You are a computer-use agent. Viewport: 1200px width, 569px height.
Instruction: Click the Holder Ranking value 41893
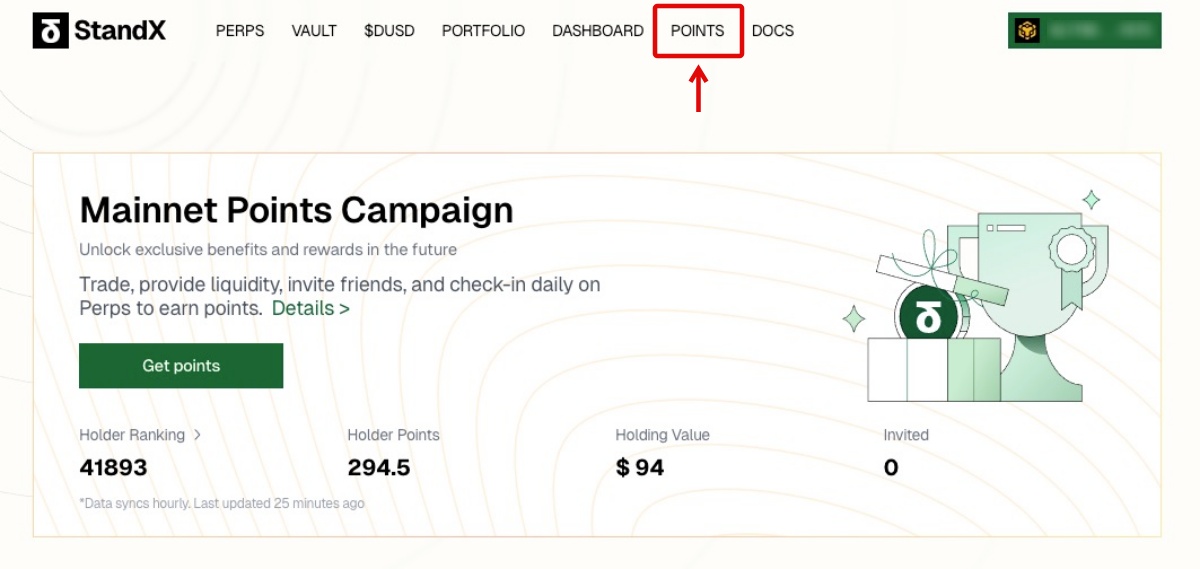point(113,467)
